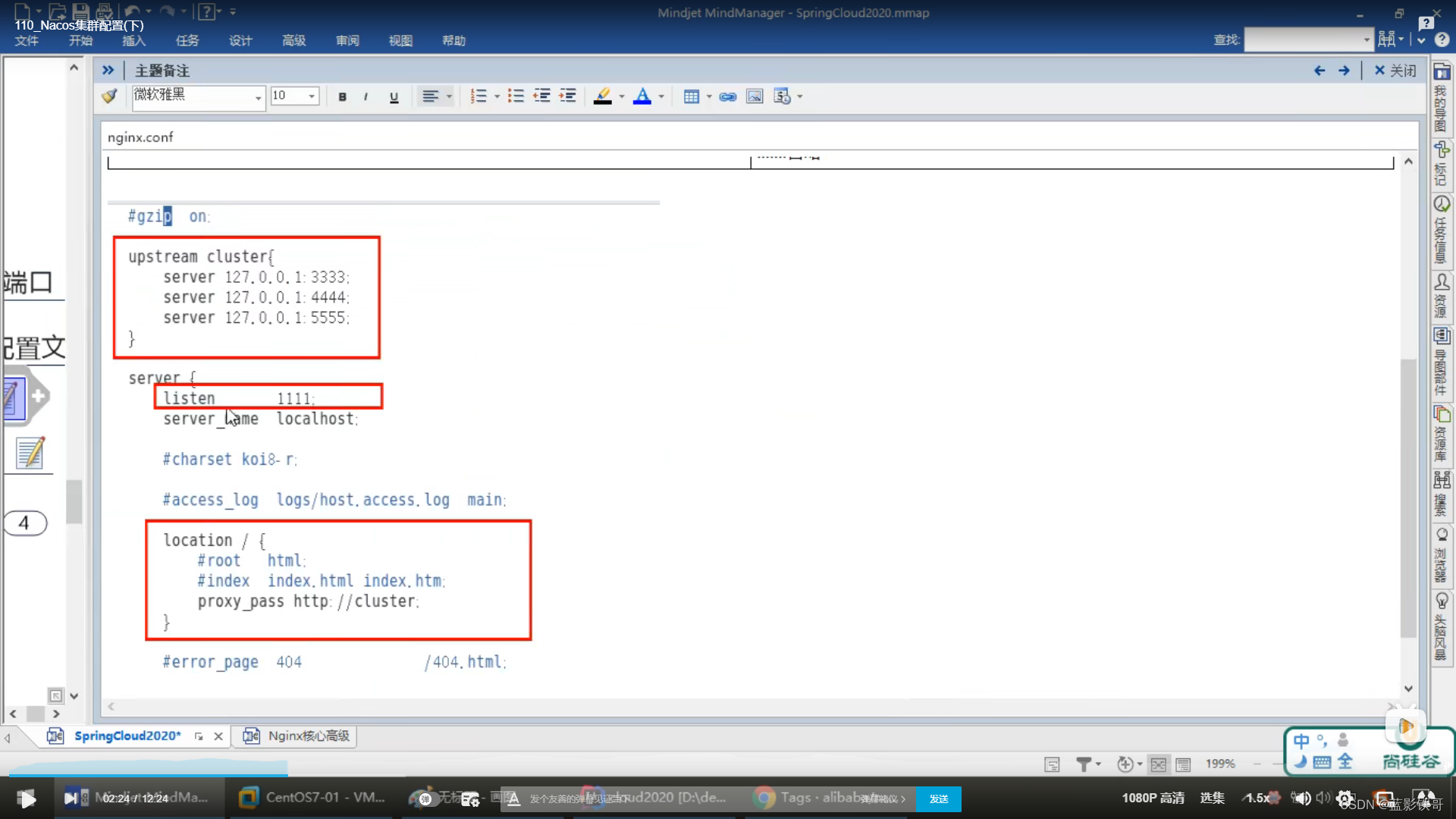The width and height of the screenshot is (1456, 819).
Task: Skip to the next video
Action: point(71,798)
